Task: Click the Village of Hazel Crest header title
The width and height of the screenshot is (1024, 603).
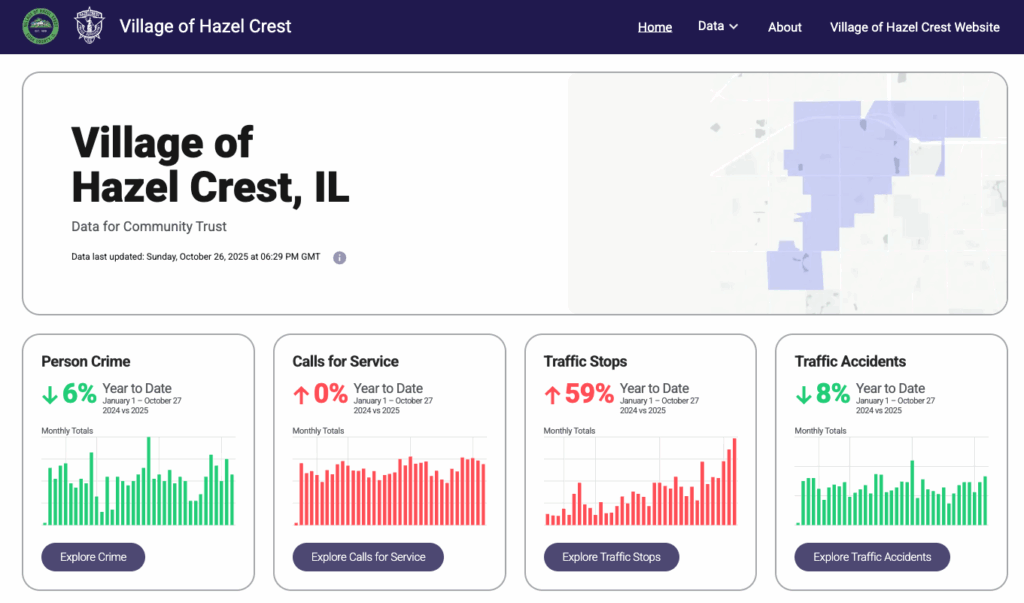Action: (x=205, y=27)
